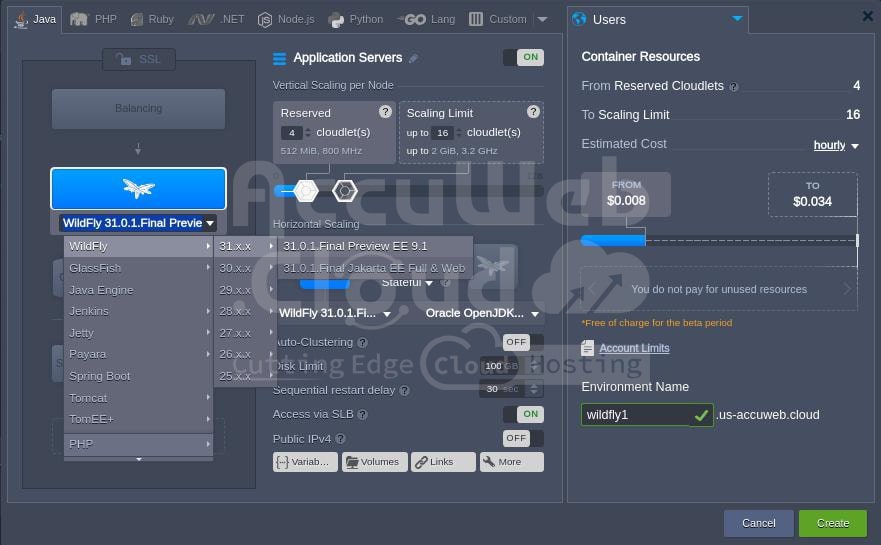Image resolution: width=881 pixels, height=545 pixels.
Task: Open the Volumes button
Action: [x=375, y=462]
